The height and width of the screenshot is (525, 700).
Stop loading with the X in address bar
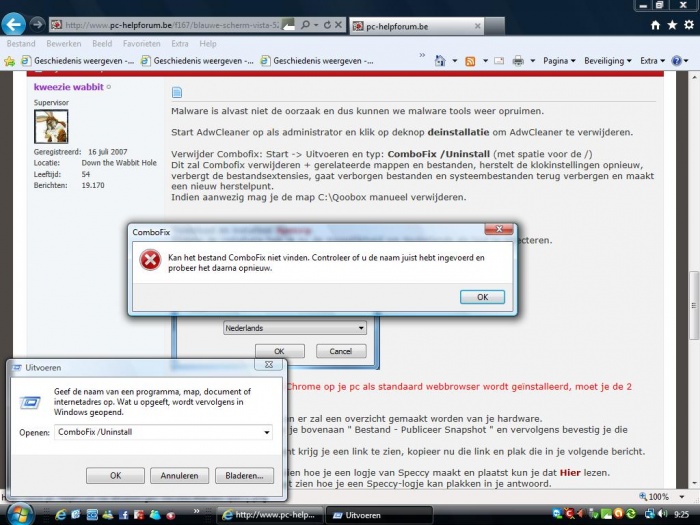(338, 25)
